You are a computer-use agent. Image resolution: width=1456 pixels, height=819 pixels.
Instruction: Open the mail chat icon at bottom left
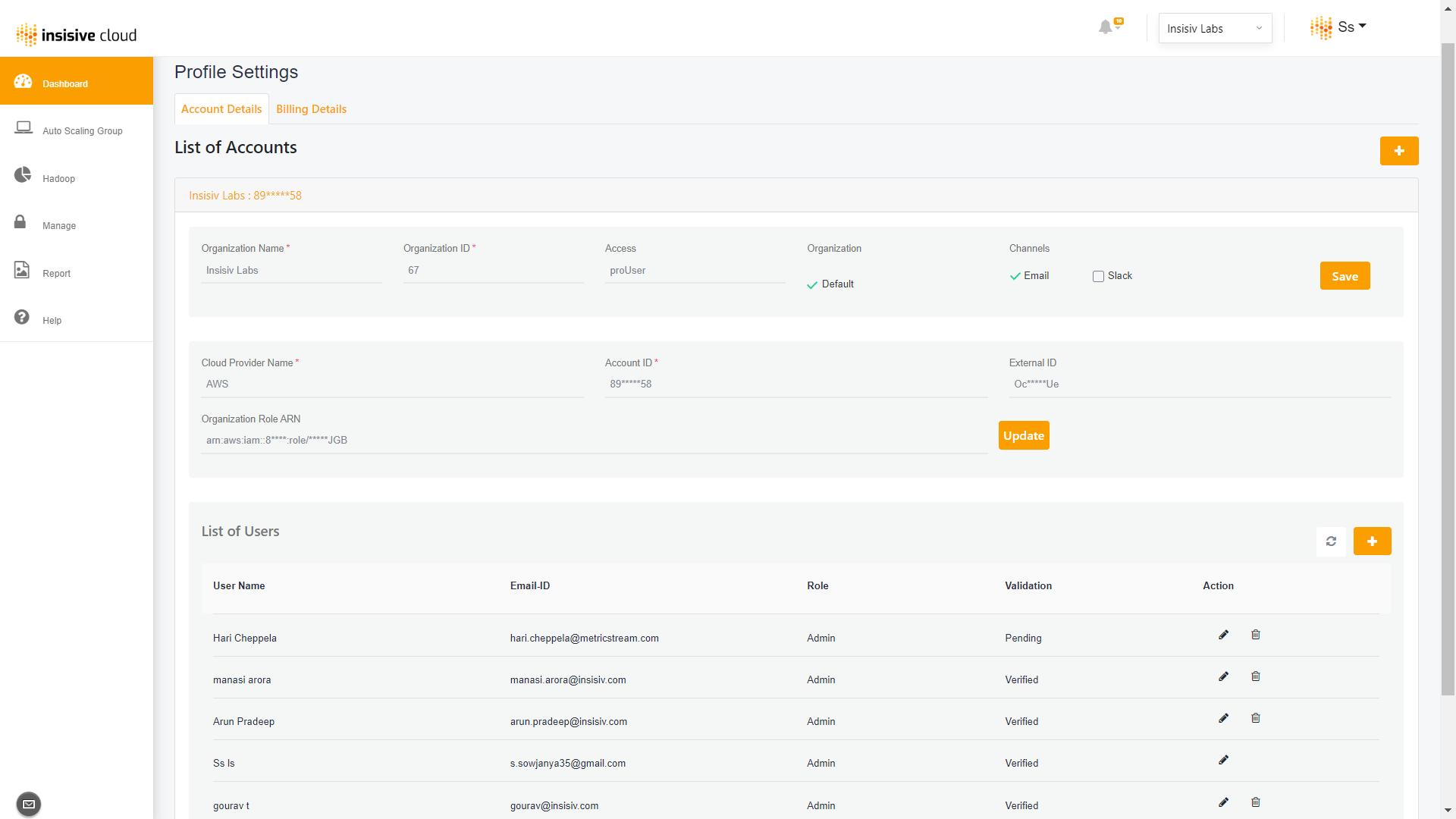[x=29, y=804]
